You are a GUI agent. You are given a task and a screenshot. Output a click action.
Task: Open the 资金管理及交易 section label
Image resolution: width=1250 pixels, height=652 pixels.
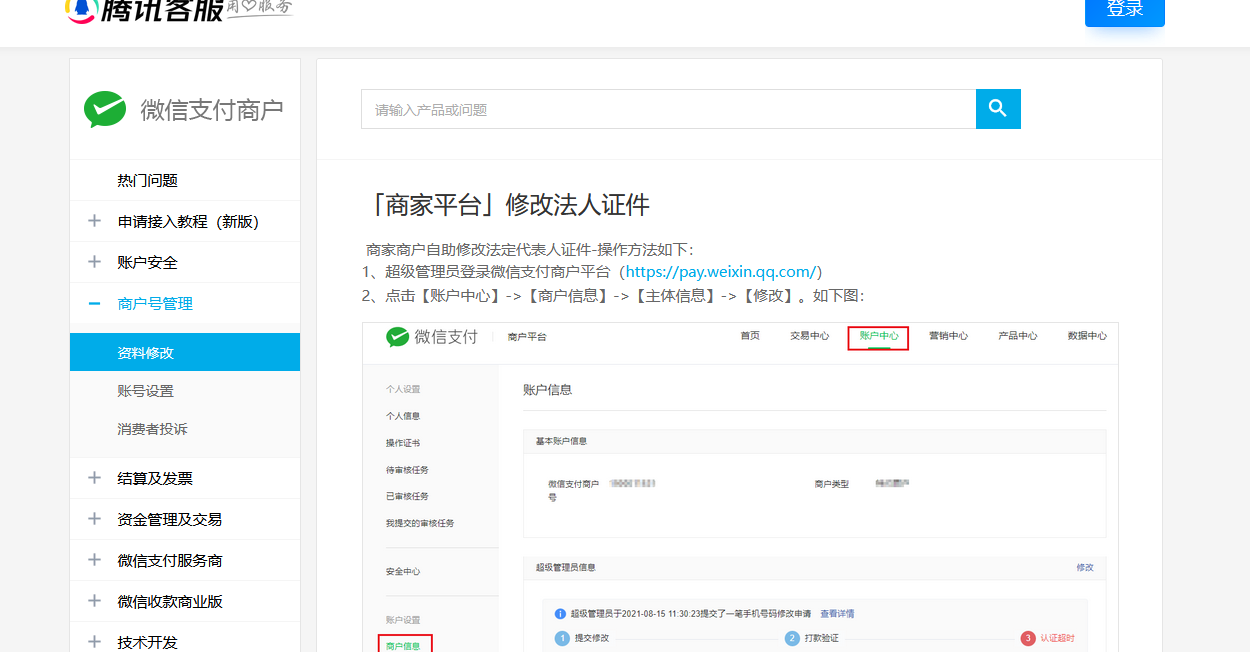coord(170,520)
